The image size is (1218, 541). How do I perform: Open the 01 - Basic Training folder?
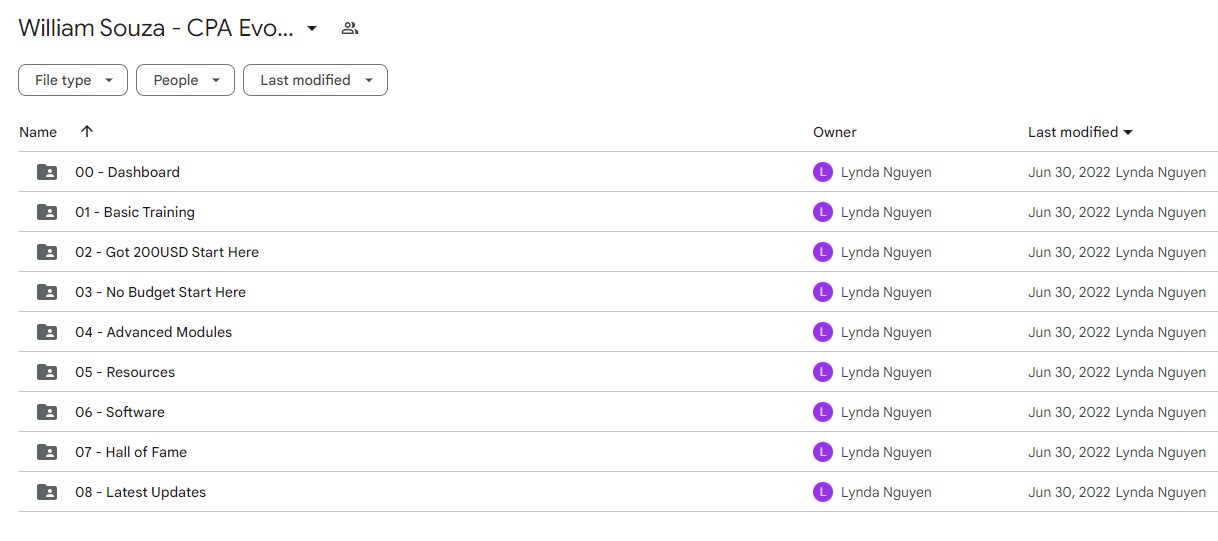pyautogui.click(x=135, y=212)
